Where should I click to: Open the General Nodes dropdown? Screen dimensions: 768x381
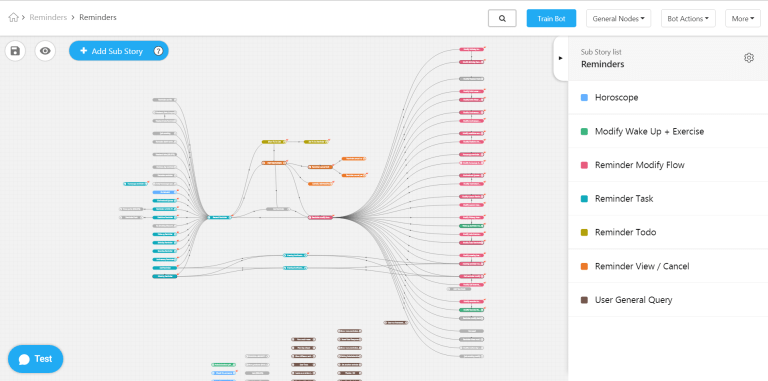click(618, 19)
